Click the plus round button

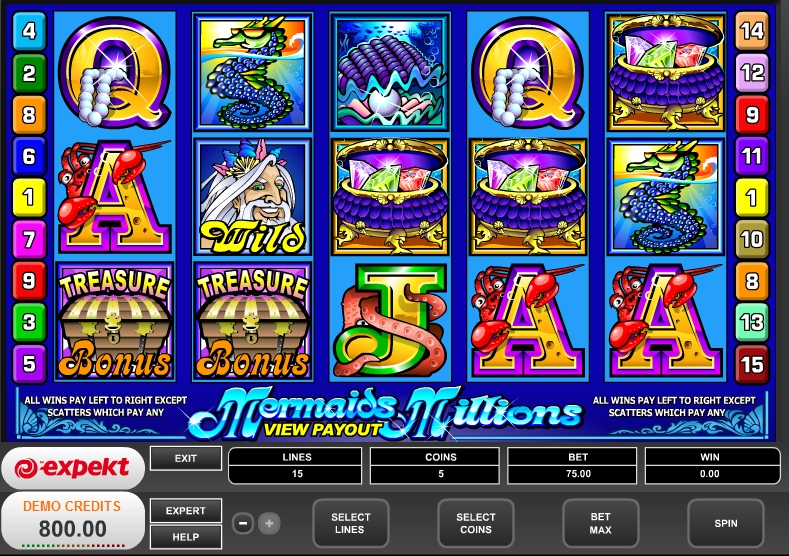click(x=269, y=523)
